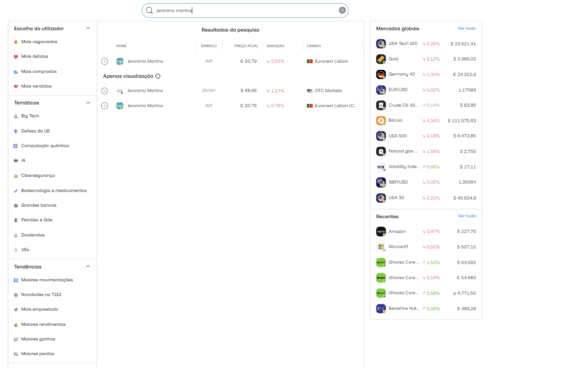Open Berkshire Hathaway in Recentes

426,308
